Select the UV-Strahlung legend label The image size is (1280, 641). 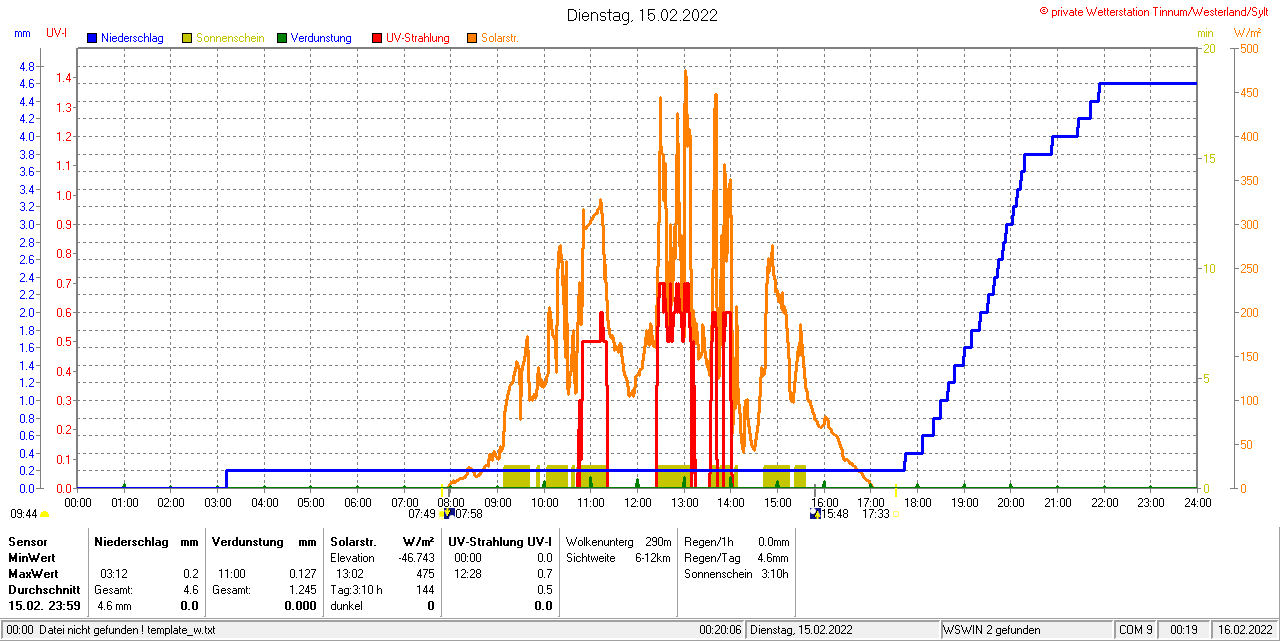[418, 38]
